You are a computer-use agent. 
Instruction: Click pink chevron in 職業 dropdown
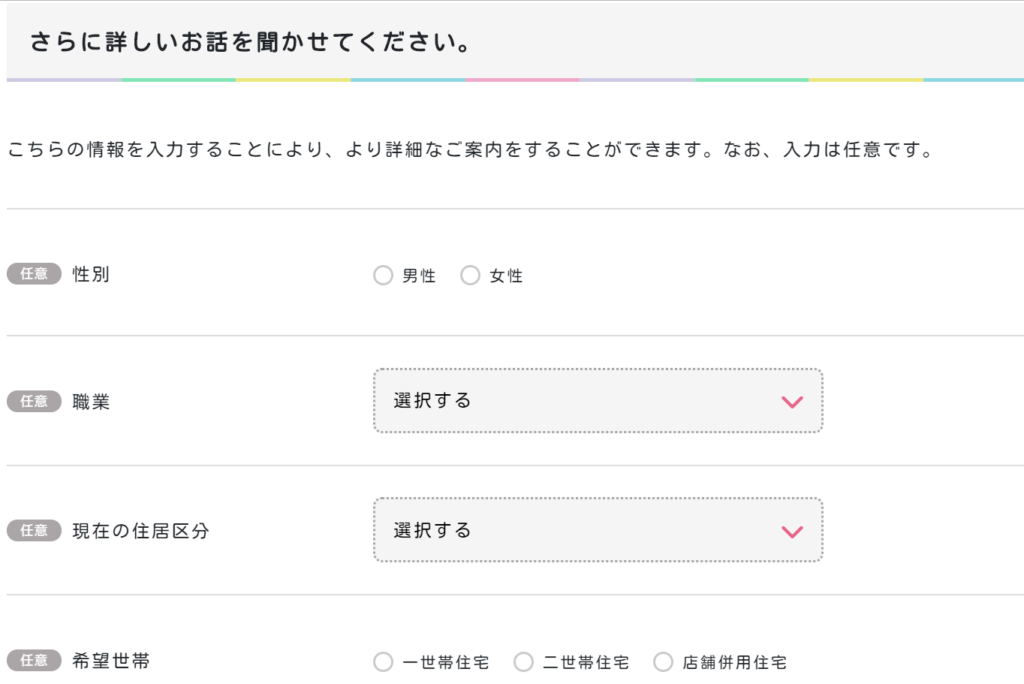[792, 402]
